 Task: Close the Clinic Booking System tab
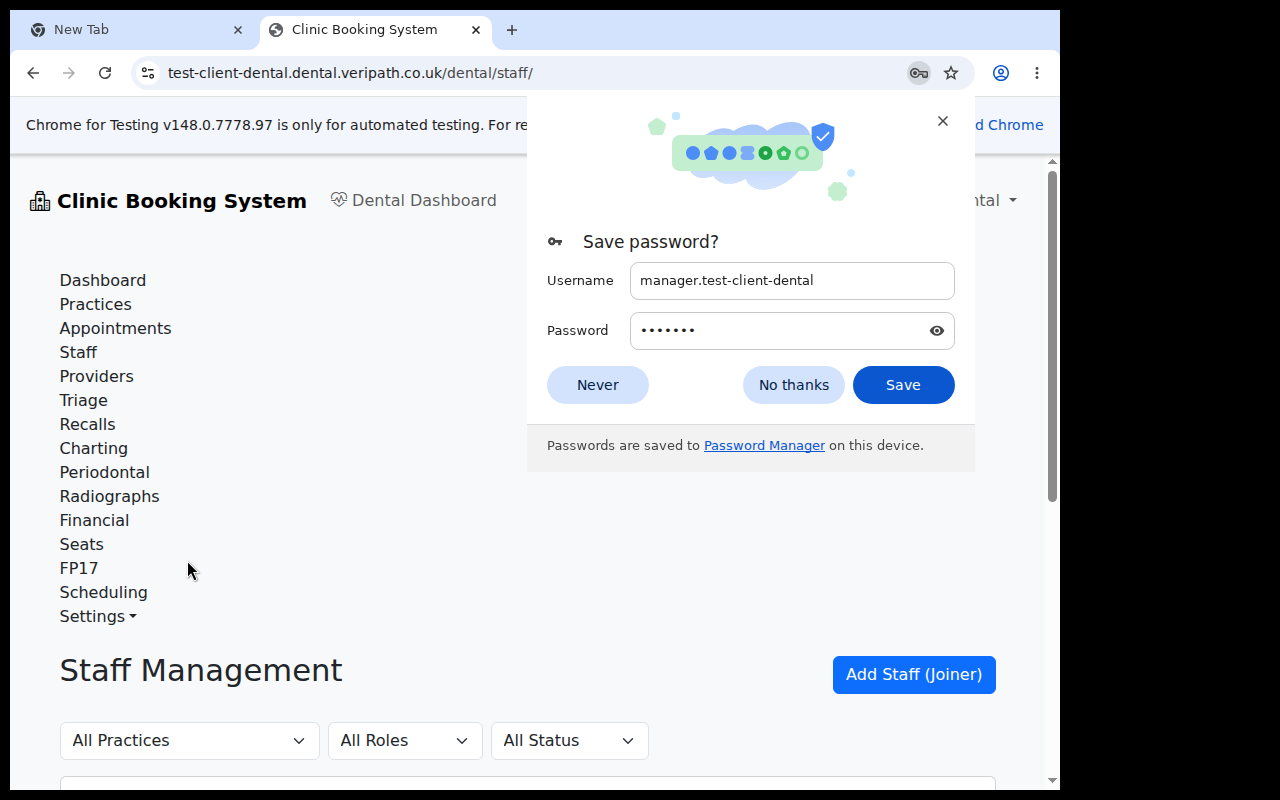[477, 30]
